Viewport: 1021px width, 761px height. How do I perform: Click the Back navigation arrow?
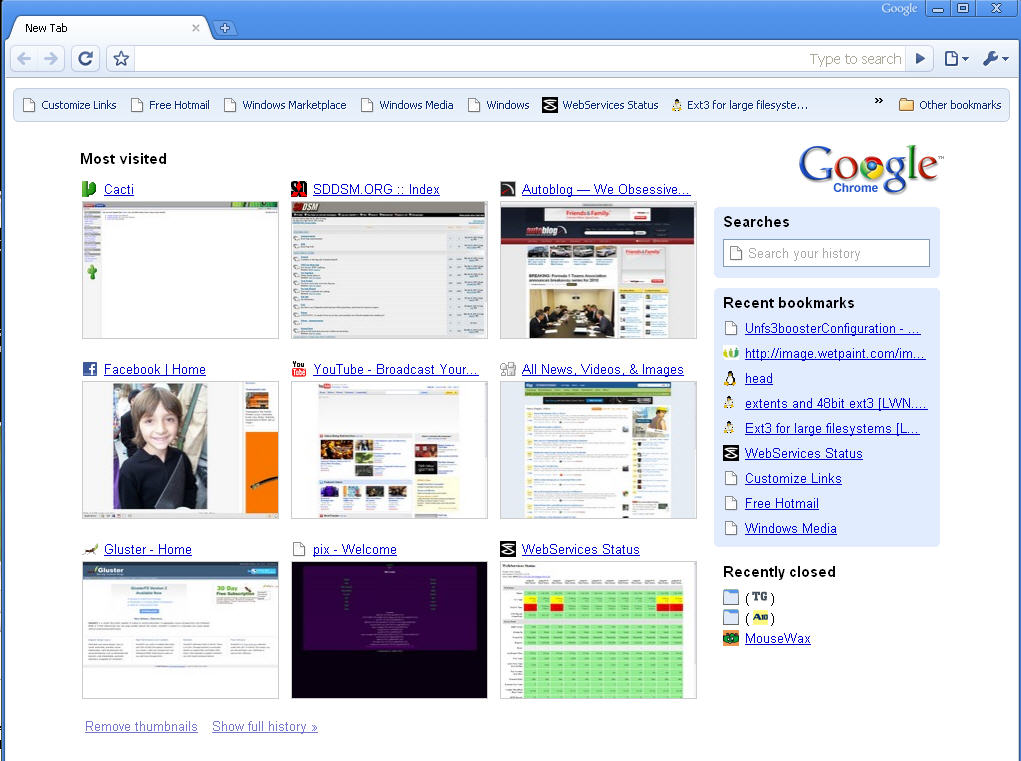click(x=25, y=59)
